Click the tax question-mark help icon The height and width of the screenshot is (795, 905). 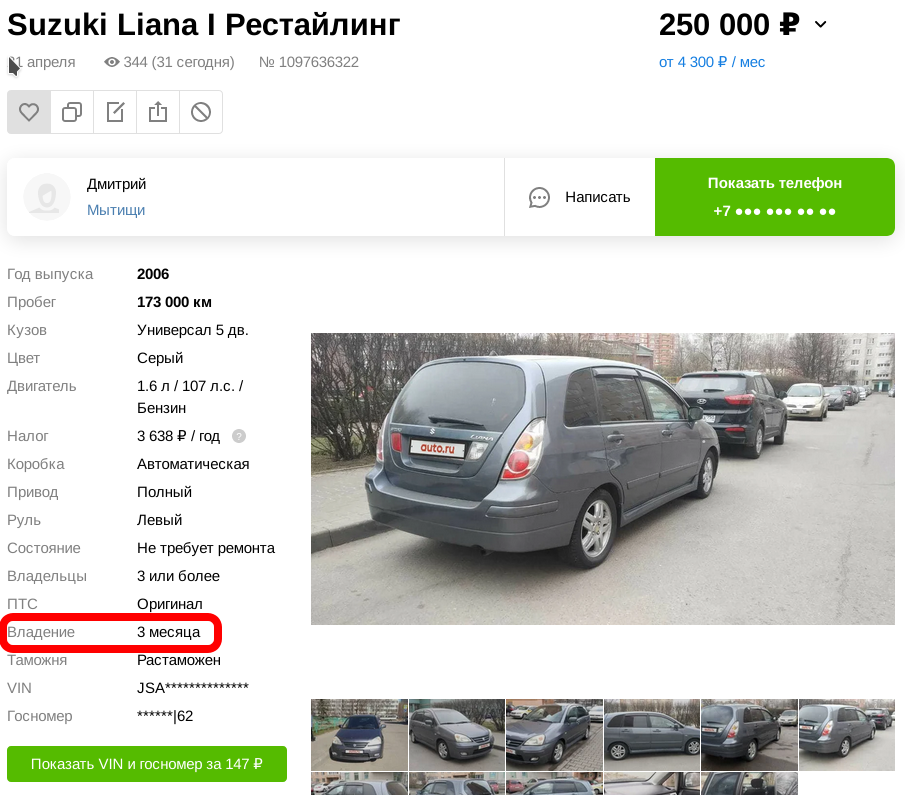(239, 436)
